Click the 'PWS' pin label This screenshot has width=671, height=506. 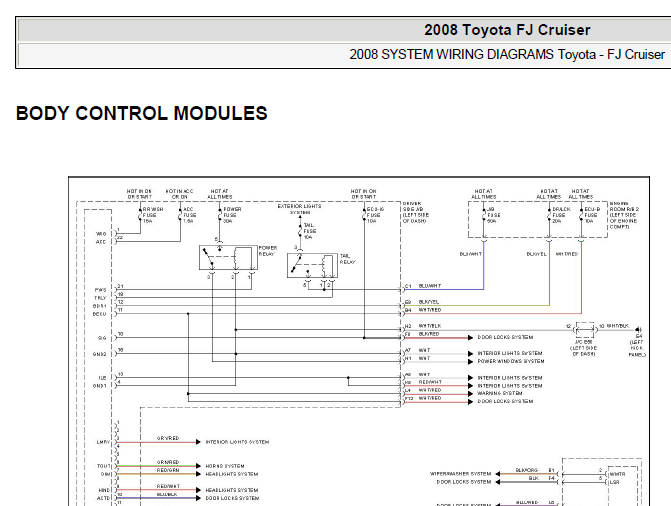[x=101, y=290]
